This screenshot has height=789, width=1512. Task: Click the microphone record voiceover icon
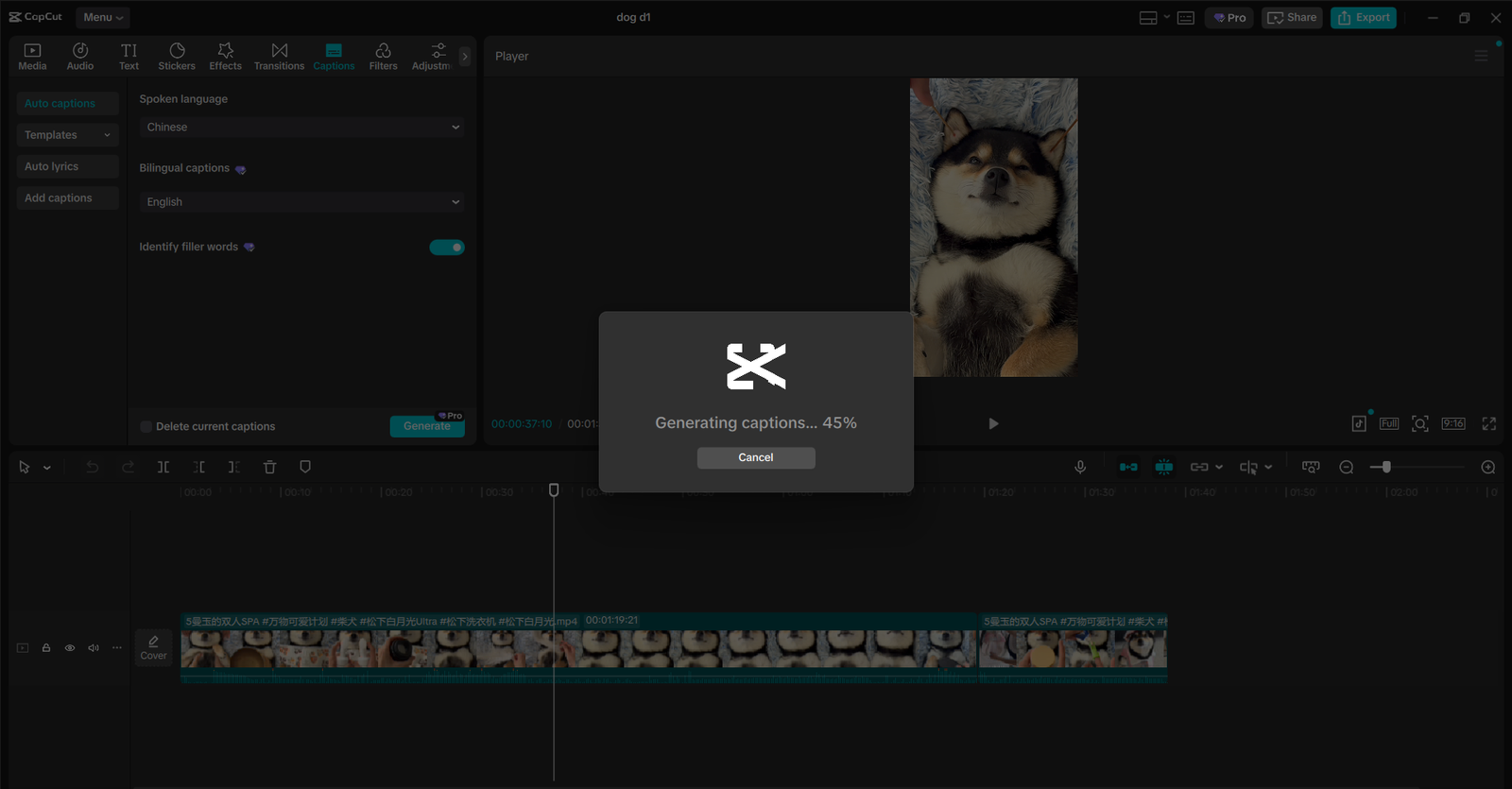pyautogui.click(x=1080, y=467)
